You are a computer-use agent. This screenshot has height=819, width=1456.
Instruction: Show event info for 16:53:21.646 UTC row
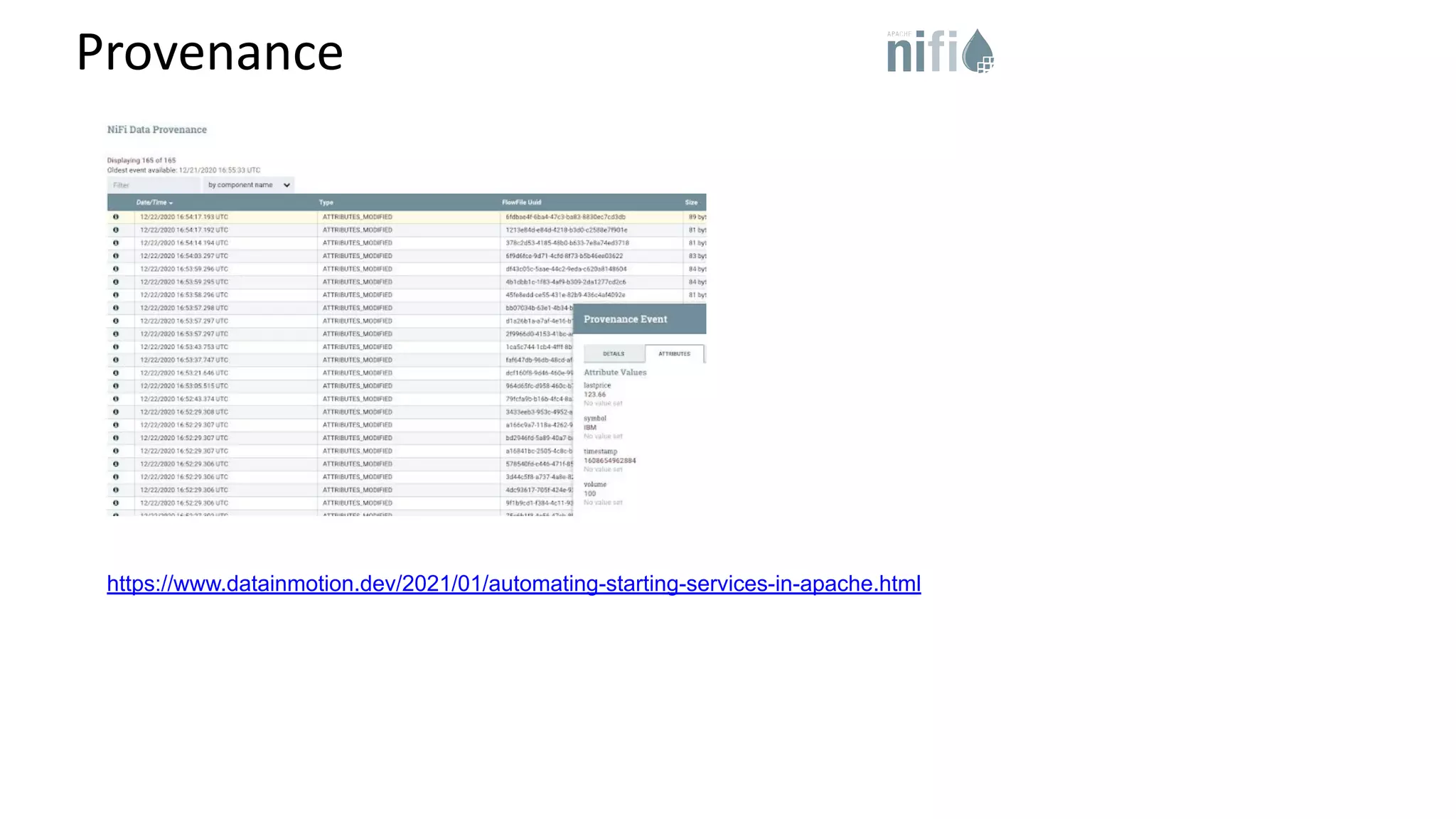tap(116, 373)
